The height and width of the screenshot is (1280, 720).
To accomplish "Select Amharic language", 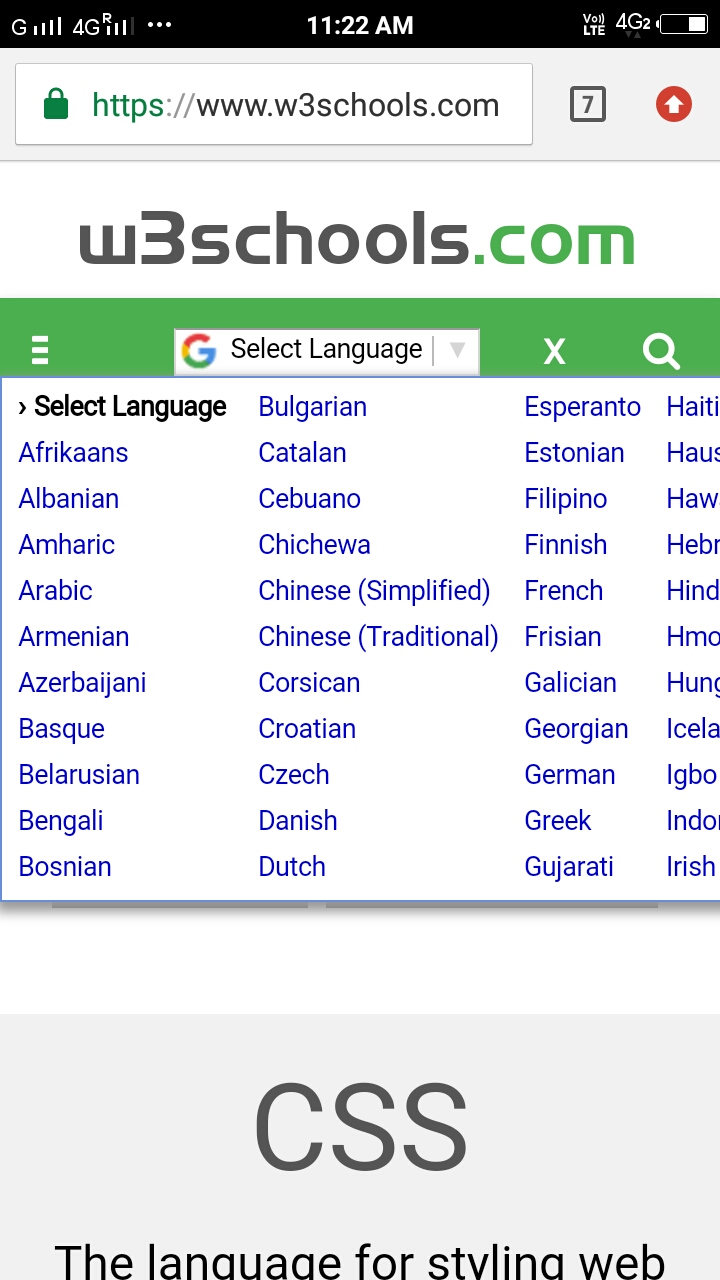I will (x=67, y=545).
